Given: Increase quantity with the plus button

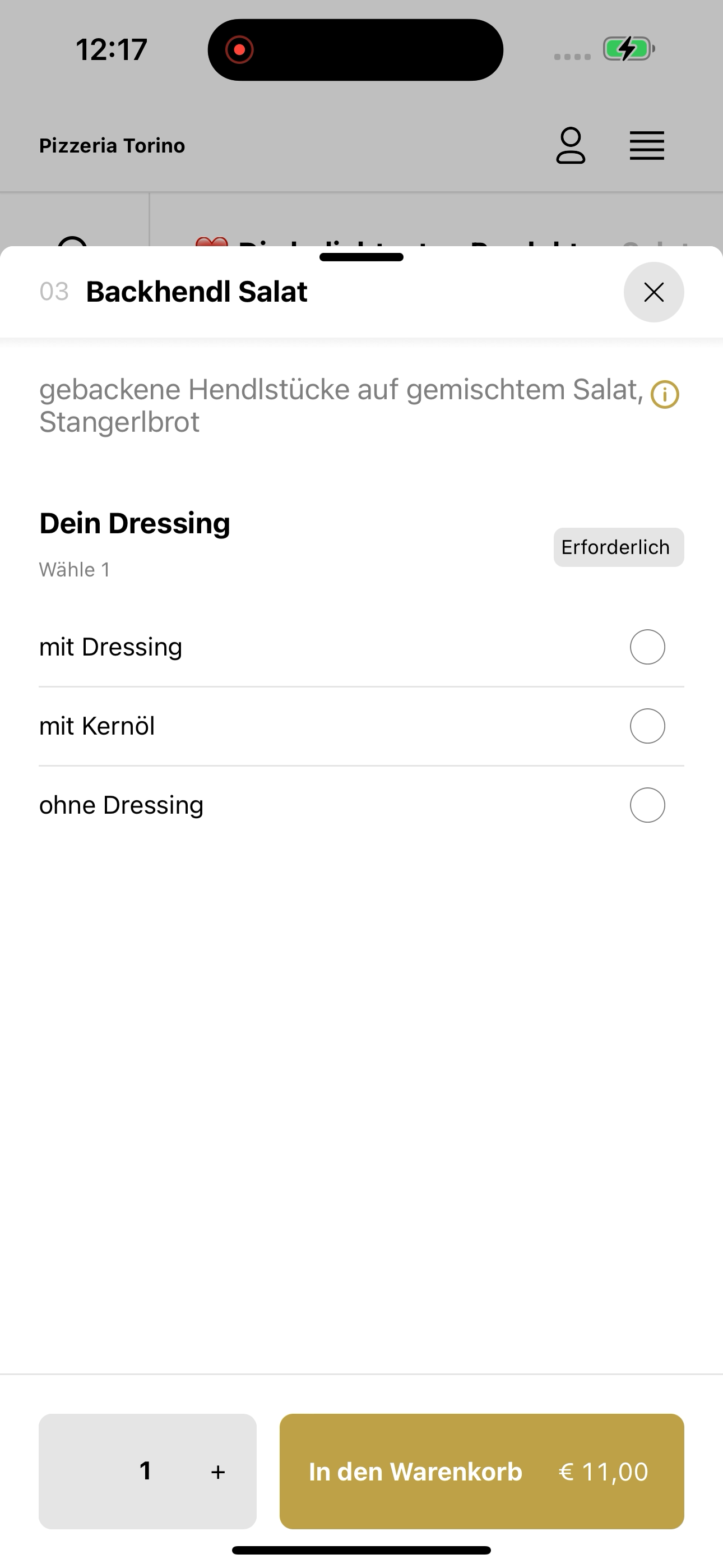Looking at the screenshot, I should coord(218,1472).
